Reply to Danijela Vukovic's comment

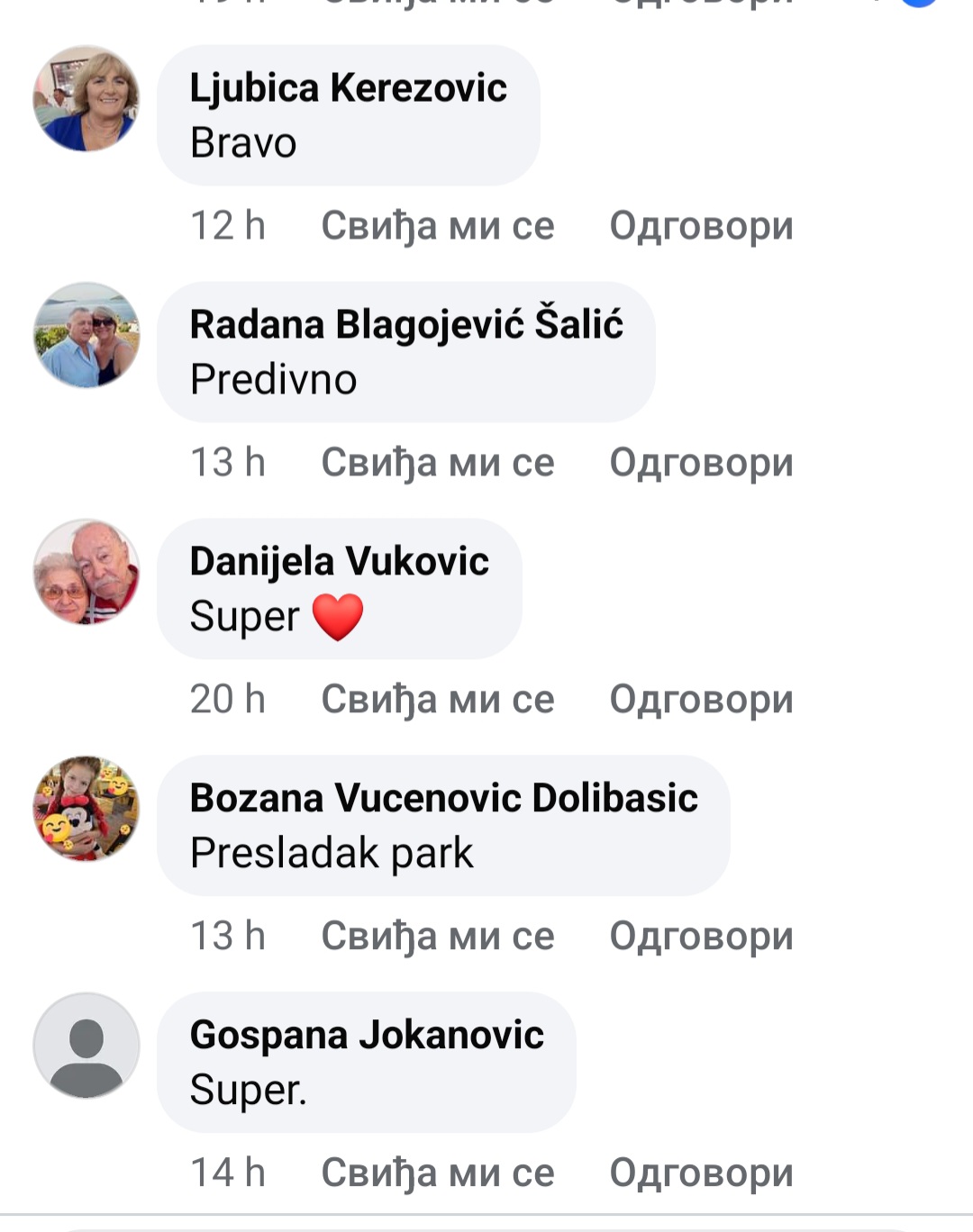pos(701,700)
